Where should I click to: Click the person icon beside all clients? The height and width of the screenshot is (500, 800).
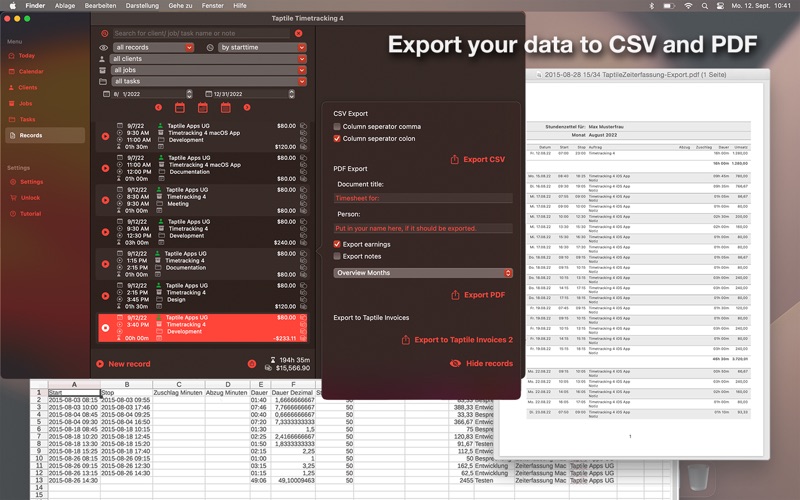point(102,59)
